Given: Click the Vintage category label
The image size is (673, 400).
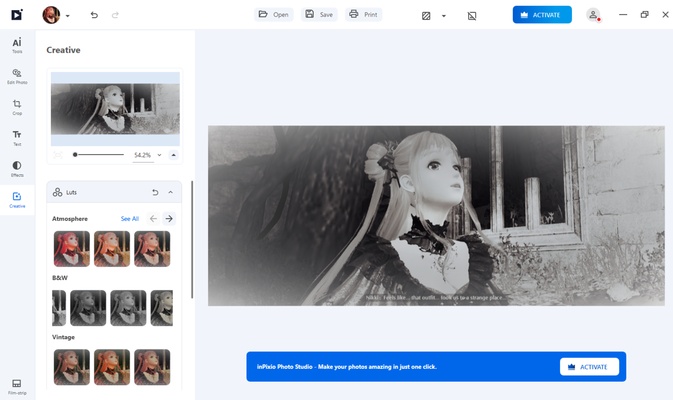Looking at the screenshot, I should pos(63,337).
